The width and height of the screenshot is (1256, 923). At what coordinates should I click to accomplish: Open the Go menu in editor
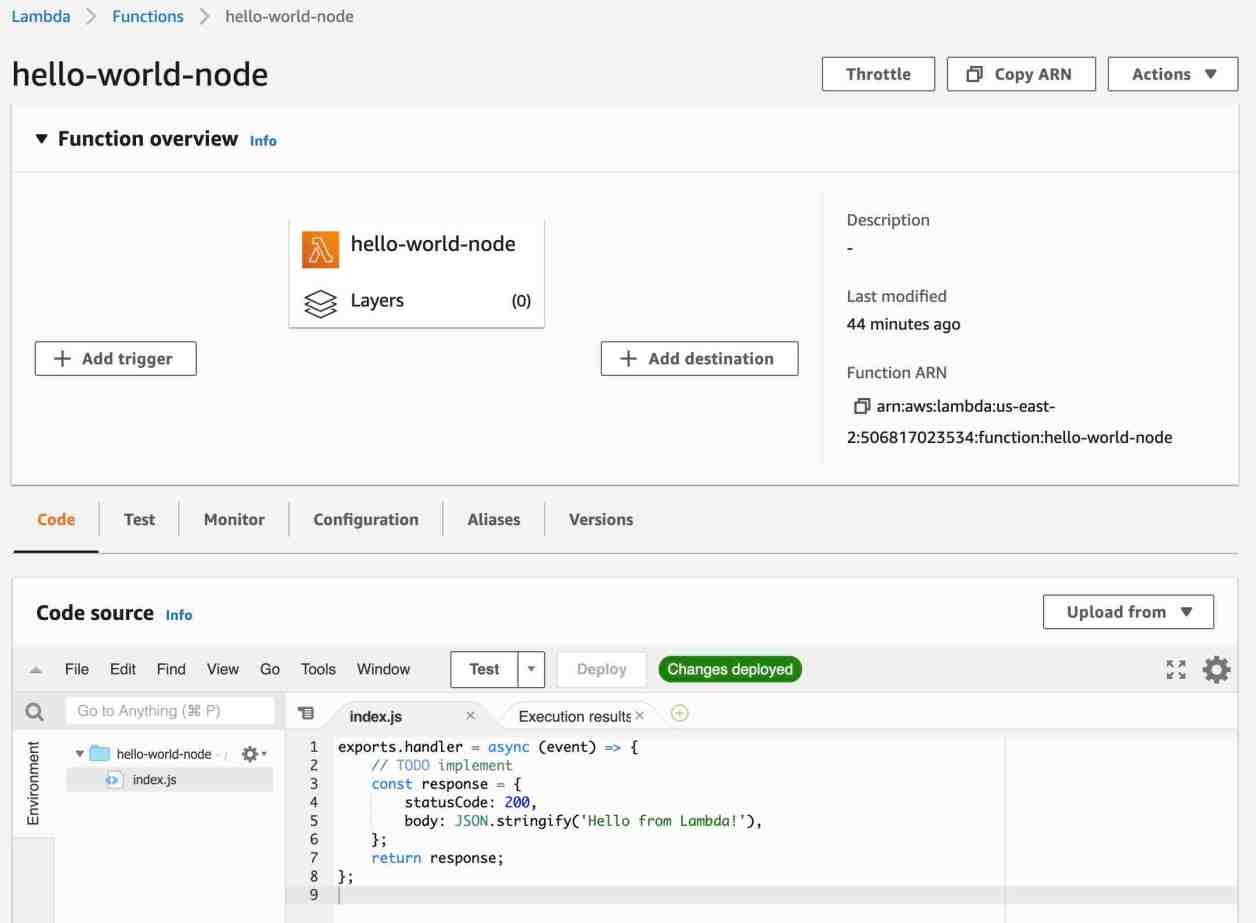[x=270, y=669]
